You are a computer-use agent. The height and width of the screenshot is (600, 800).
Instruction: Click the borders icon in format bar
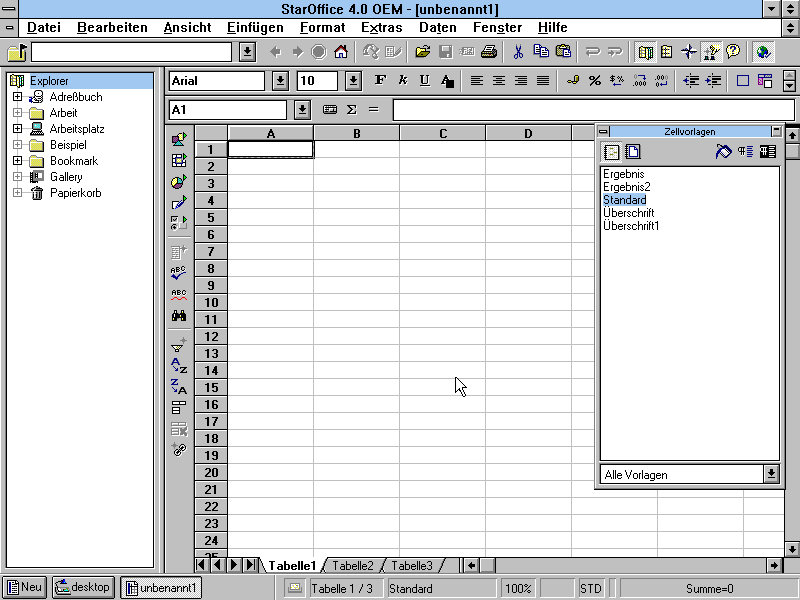743,81
